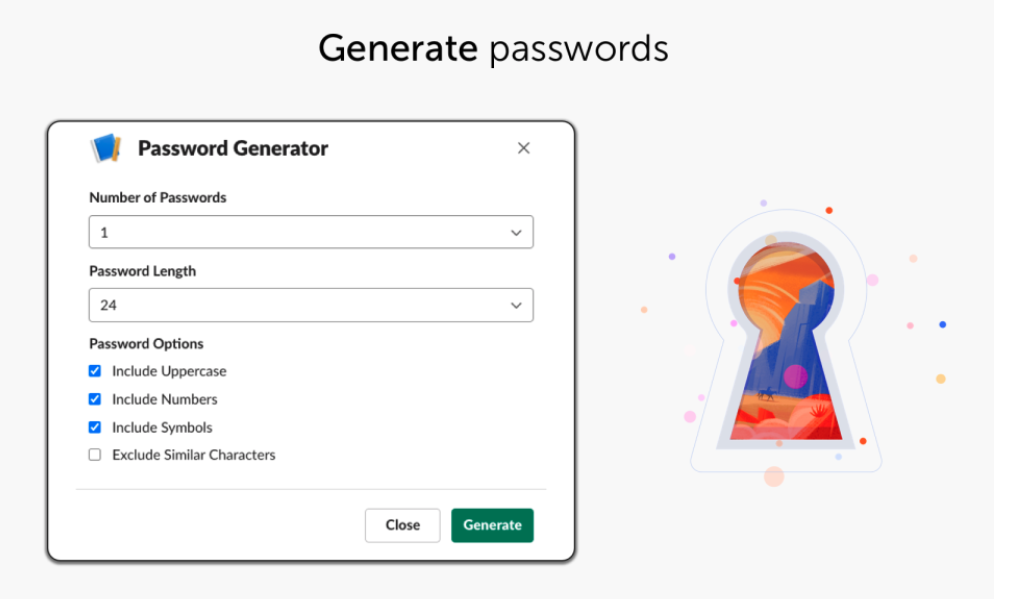Expand the Password Length chevron arrow

516,305
